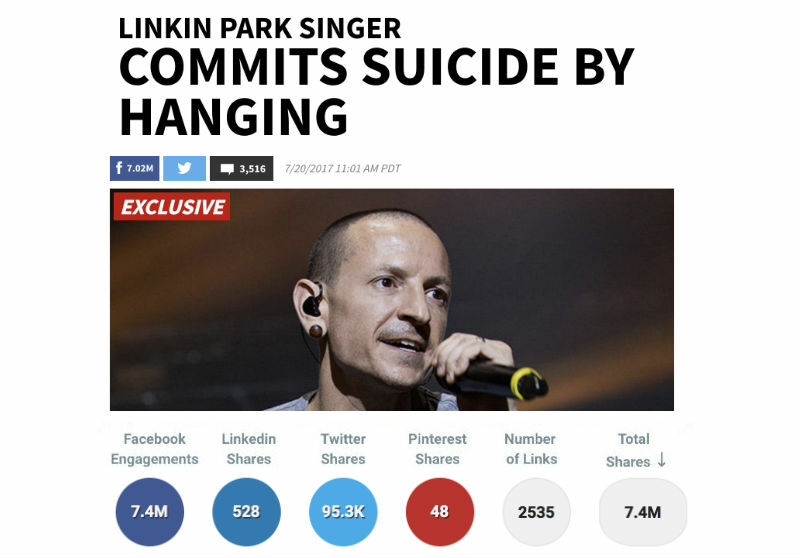This screenshot has width=800, height=558.
Task: Select the Facebook Engagements 7.4M circle
Action: tap(149, 512)
